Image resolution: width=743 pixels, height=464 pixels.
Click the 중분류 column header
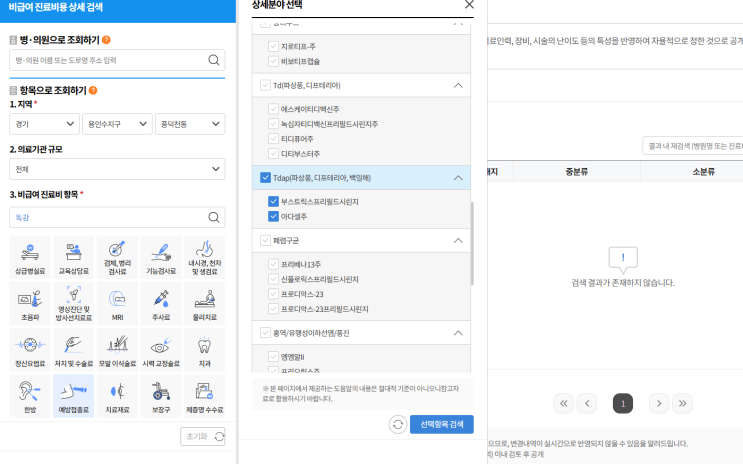(x=577, y=172)
